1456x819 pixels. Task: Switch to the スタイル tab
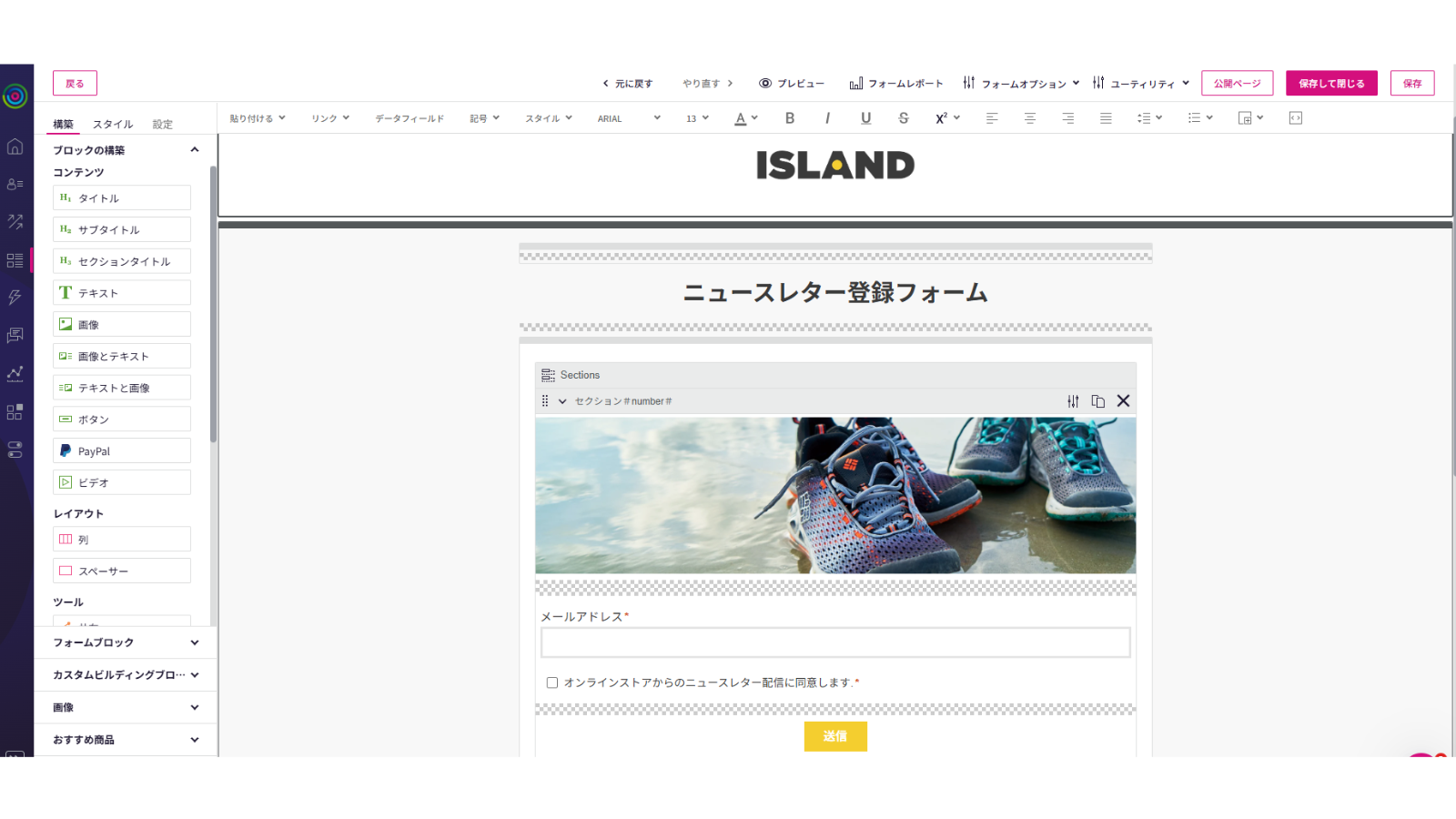pyautogui.click(x=113, y=124)
